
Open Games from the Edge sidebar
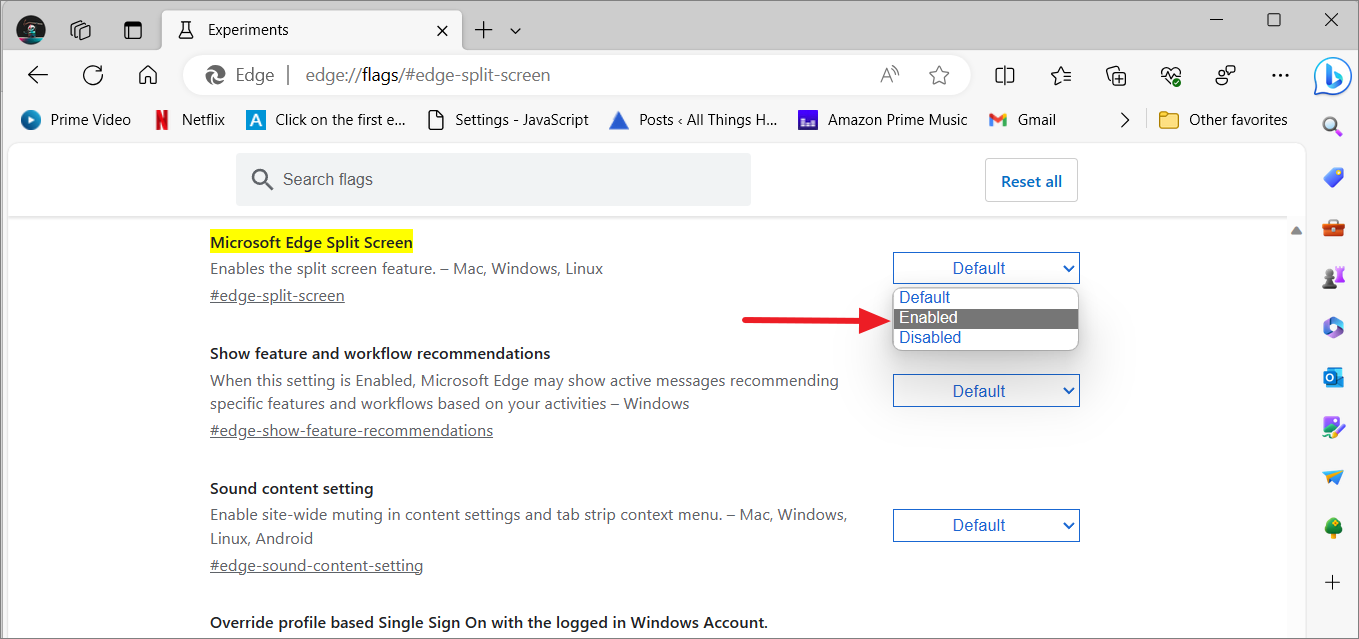(1333, 277)
